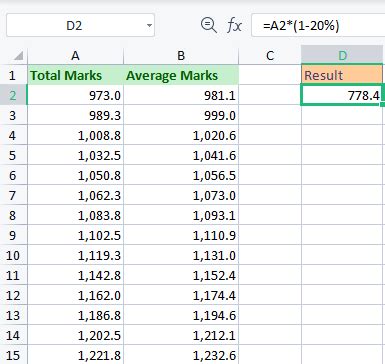Screen dimensions: 385x364
Task: Select row 10 header
Action: pyautogui.click(x=13, y=255)
